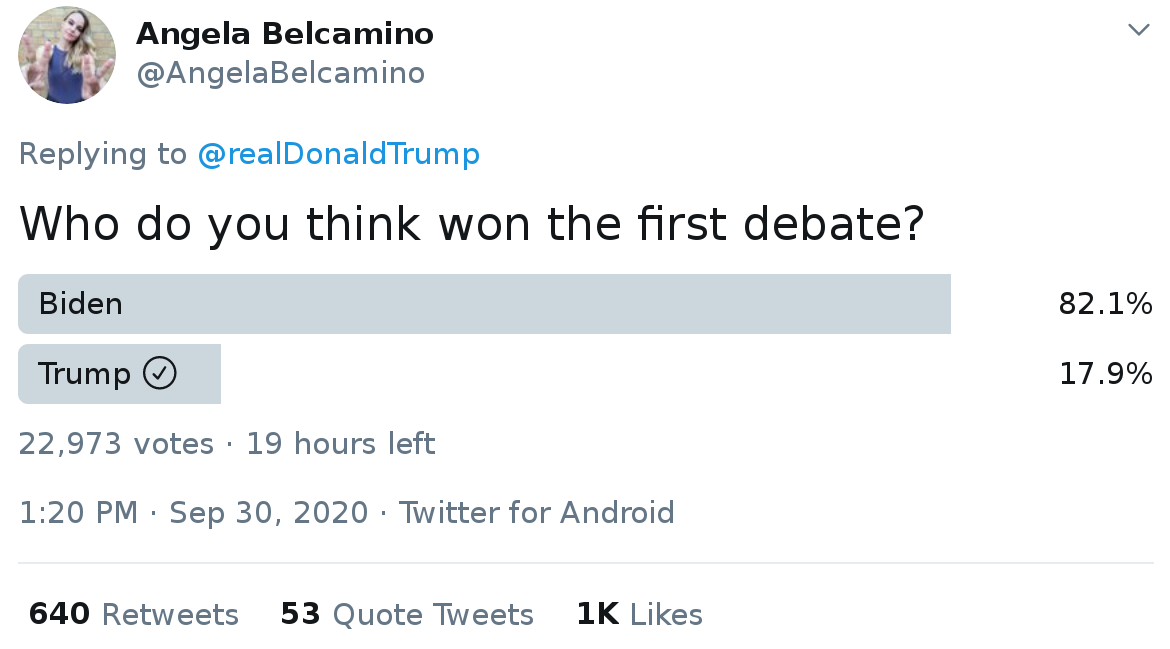The image size is (1170, 649).
Task: Open the 1:20 PM Sep 30 timestamp
Action: pos(193,513)
